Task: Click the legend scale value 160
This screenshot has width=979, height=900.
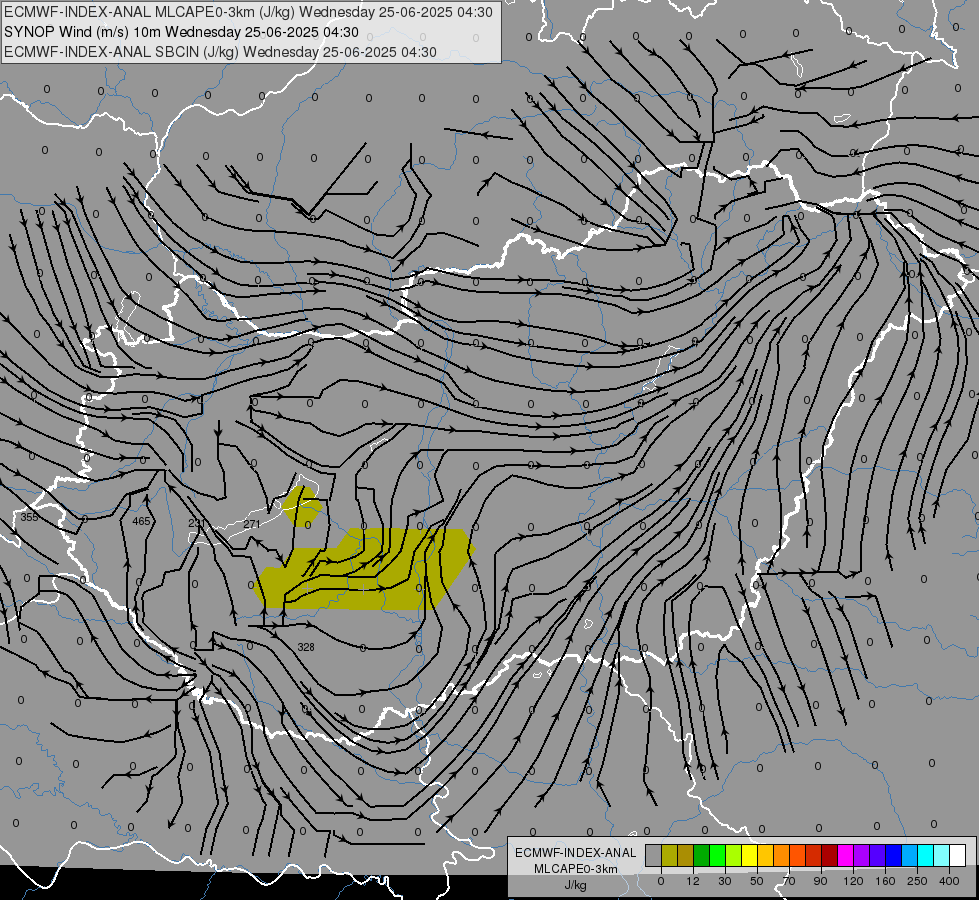Action: pos(885,881)
